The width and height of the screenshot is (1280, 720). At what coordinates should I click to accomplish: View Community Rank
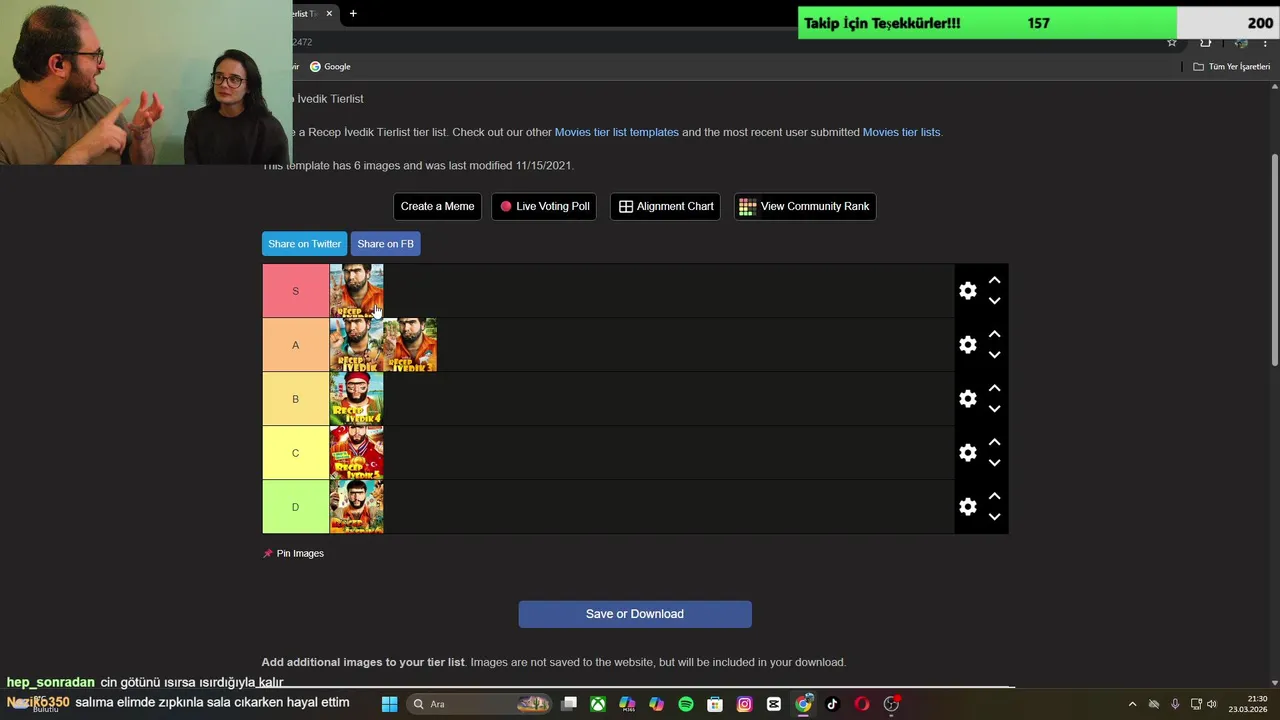coord(805,207)
